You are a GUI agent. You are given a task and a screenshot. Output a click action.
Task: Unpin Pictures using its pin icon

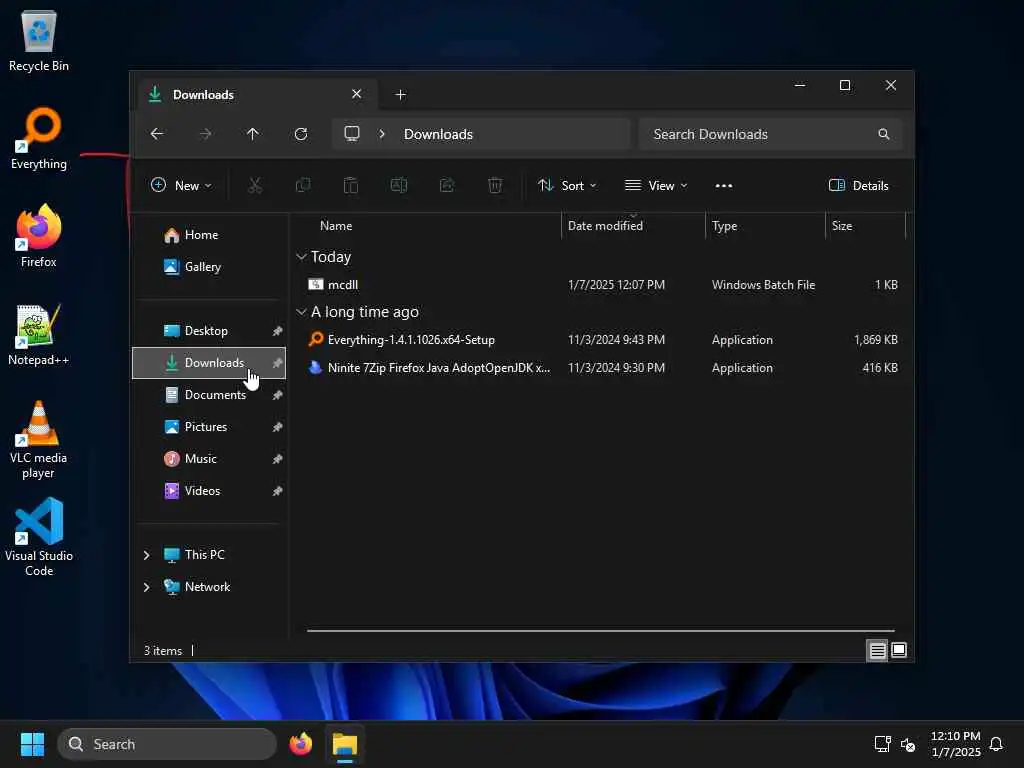pyautogui.click(x=278, y=427)
